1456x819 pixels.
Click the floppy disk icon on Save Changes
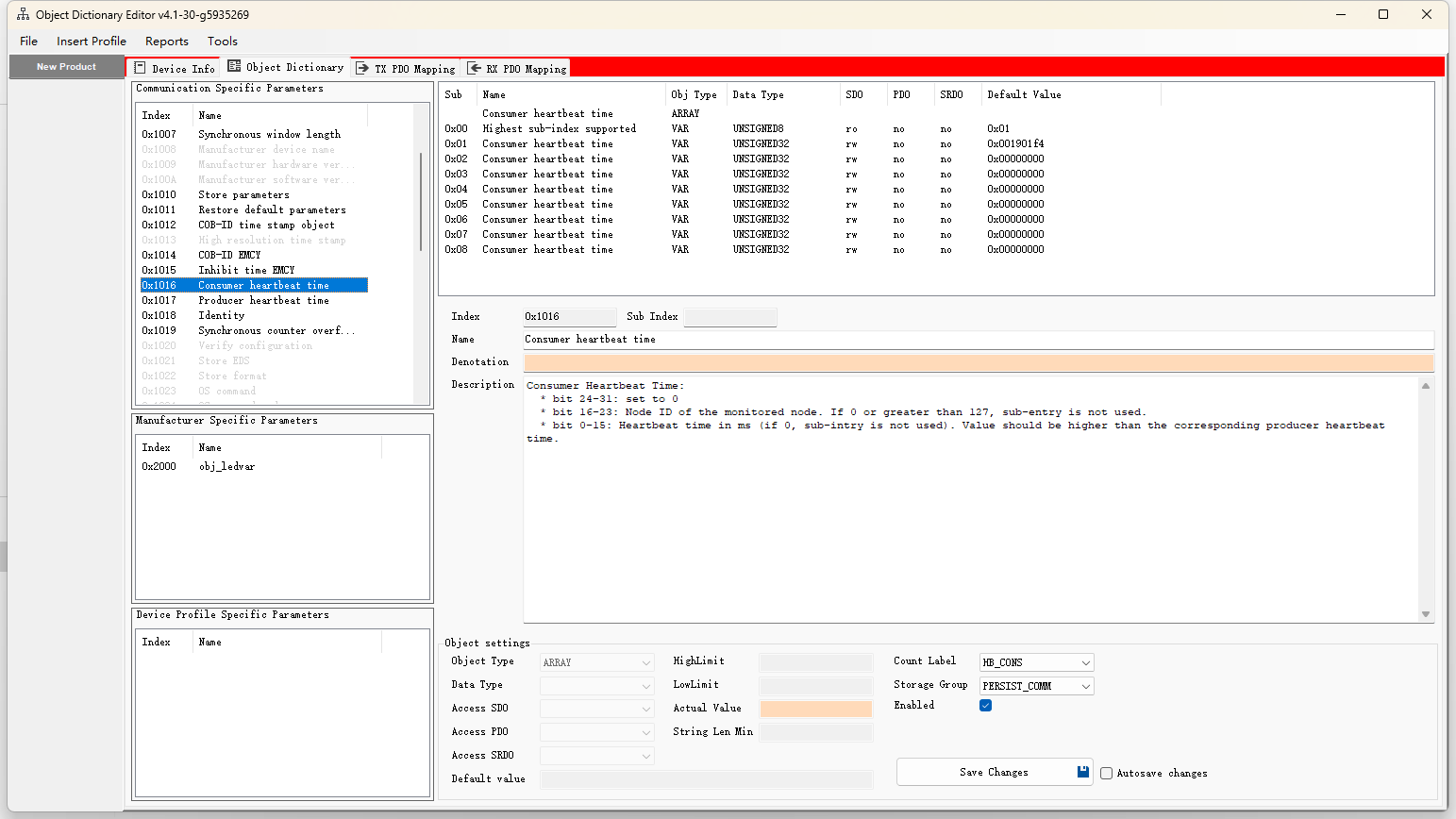[1082, 772]
